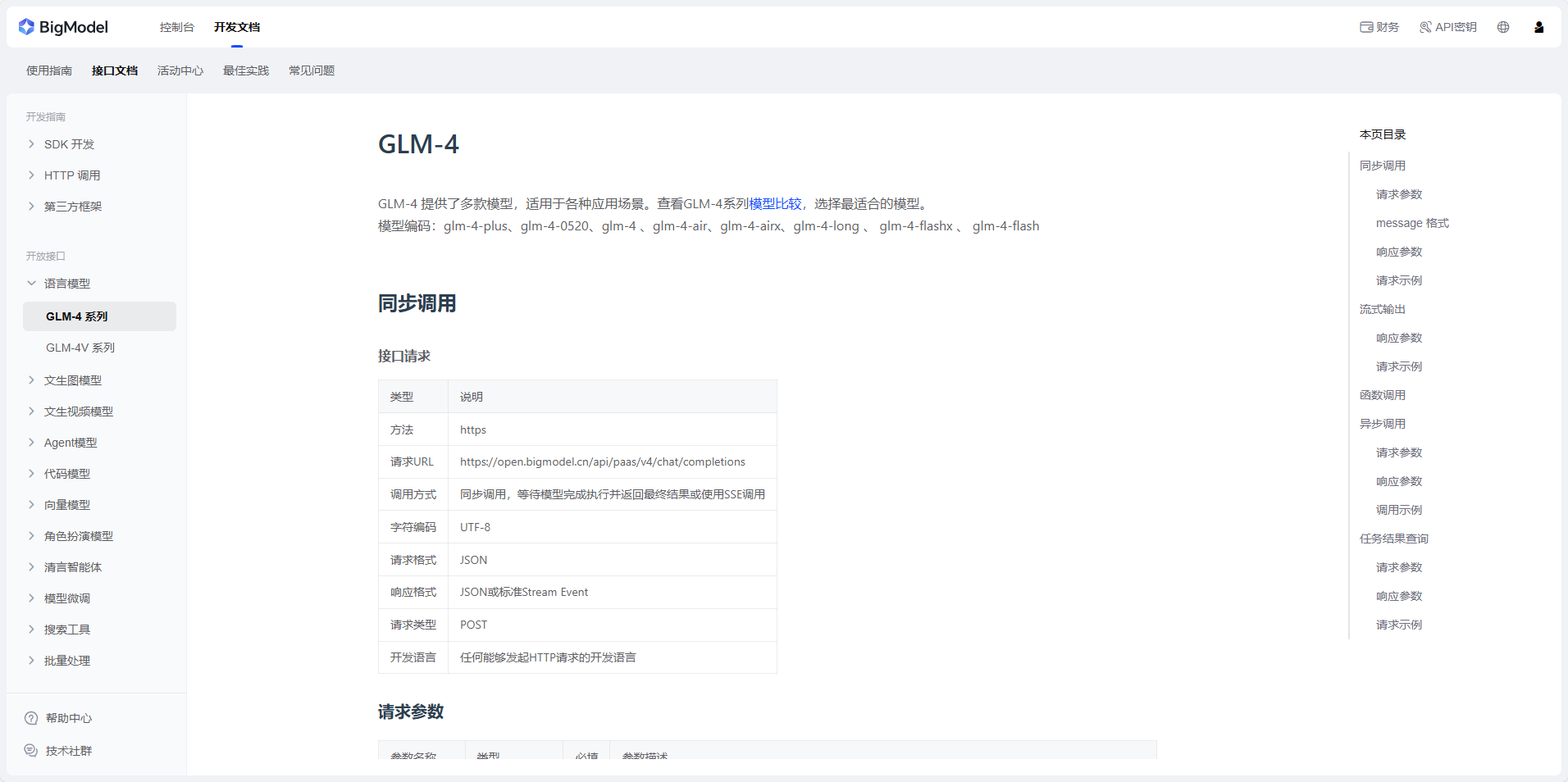This screenshot has width=1568, height=782.
Task: Click the 模型比较 hyperlink
Action: point(775,204)
